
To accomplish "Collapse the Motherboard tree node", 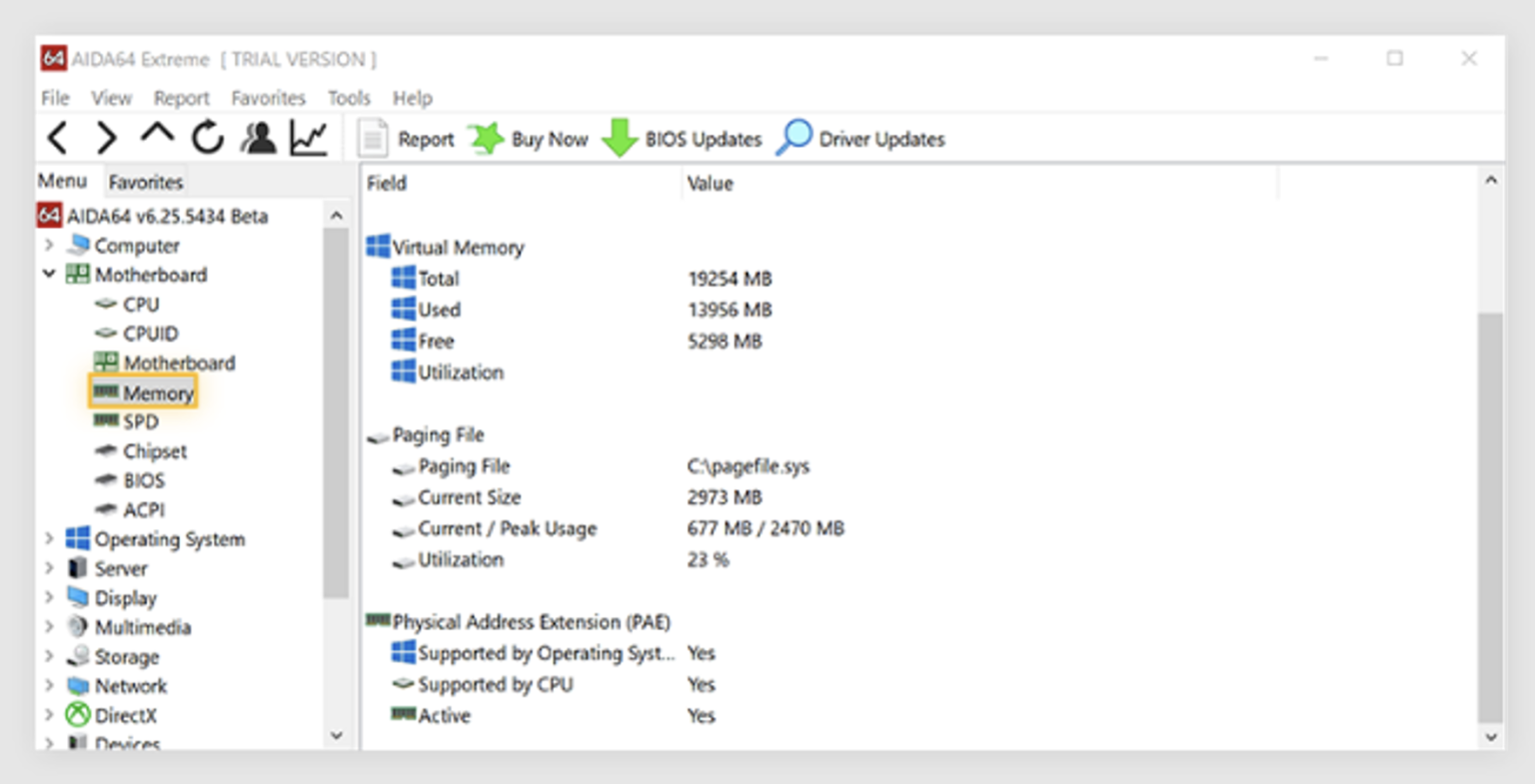I will click(x=49, y=275).
